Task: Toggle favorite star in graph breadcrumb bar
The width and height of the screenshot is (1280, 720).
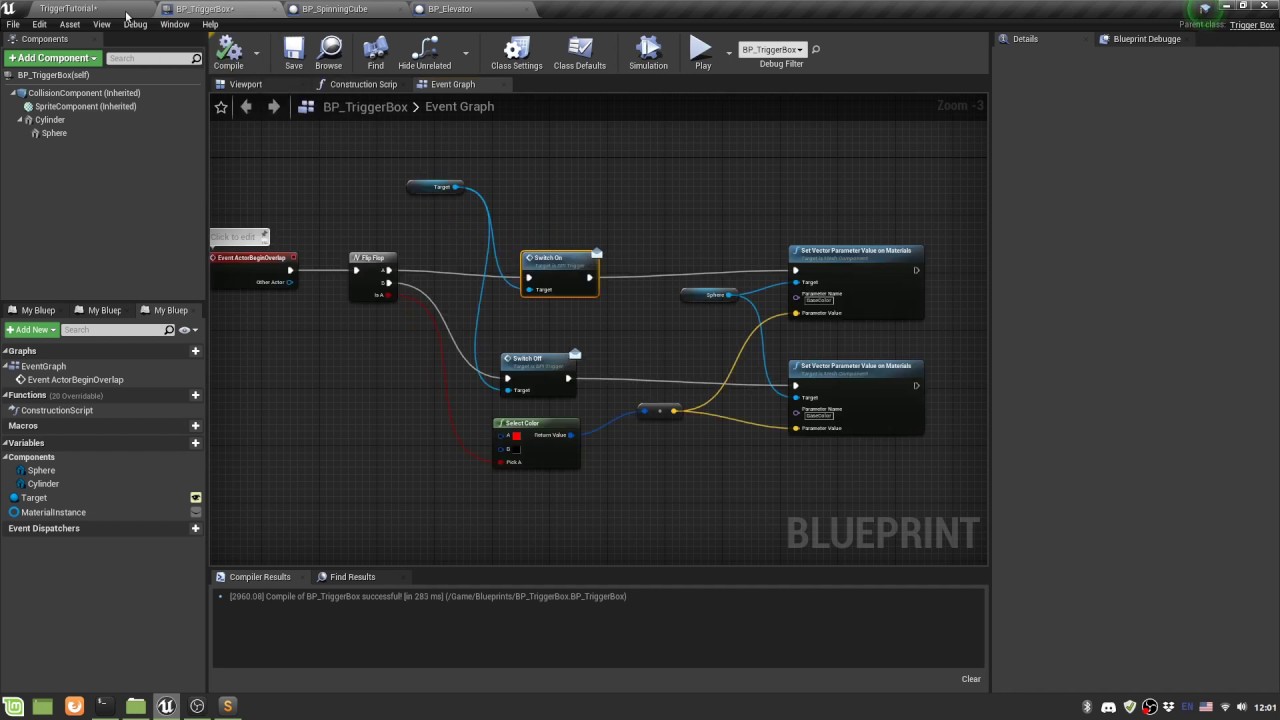Action: [221, 107]
